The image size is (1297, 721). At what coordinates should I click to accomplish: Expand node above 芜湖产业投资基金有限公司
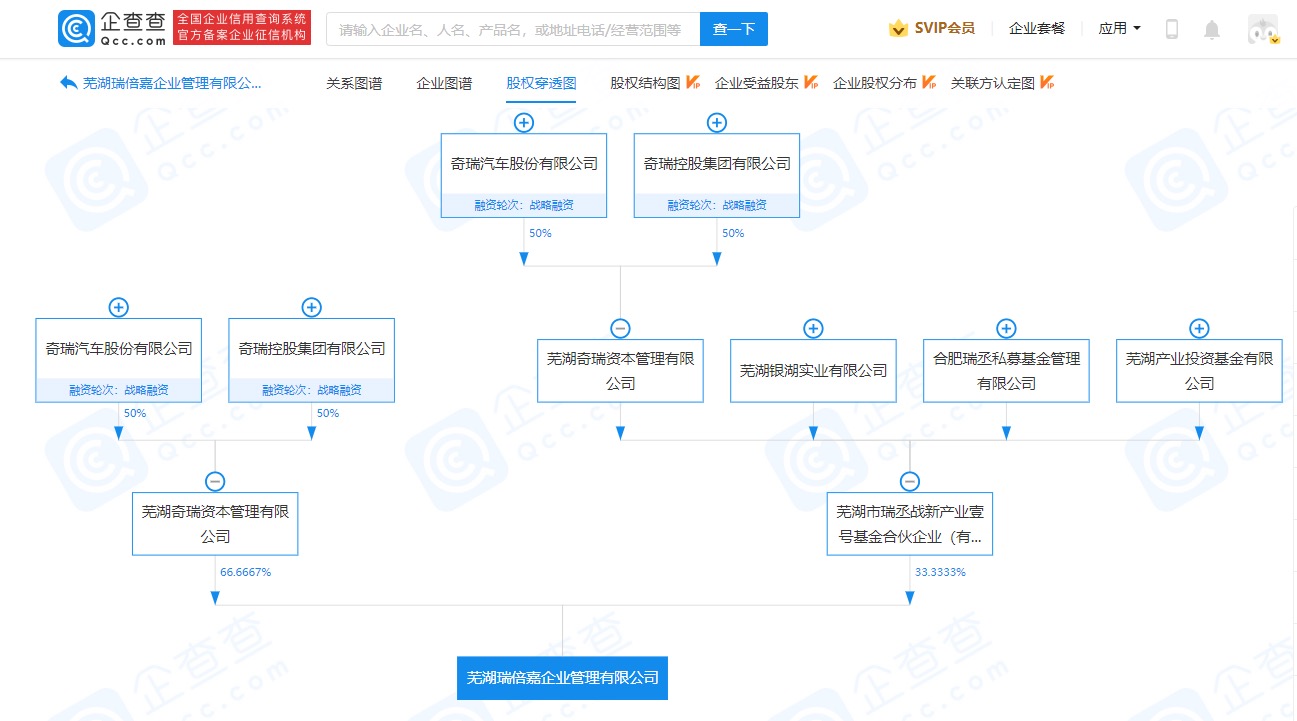click(x=1199, y=329)
